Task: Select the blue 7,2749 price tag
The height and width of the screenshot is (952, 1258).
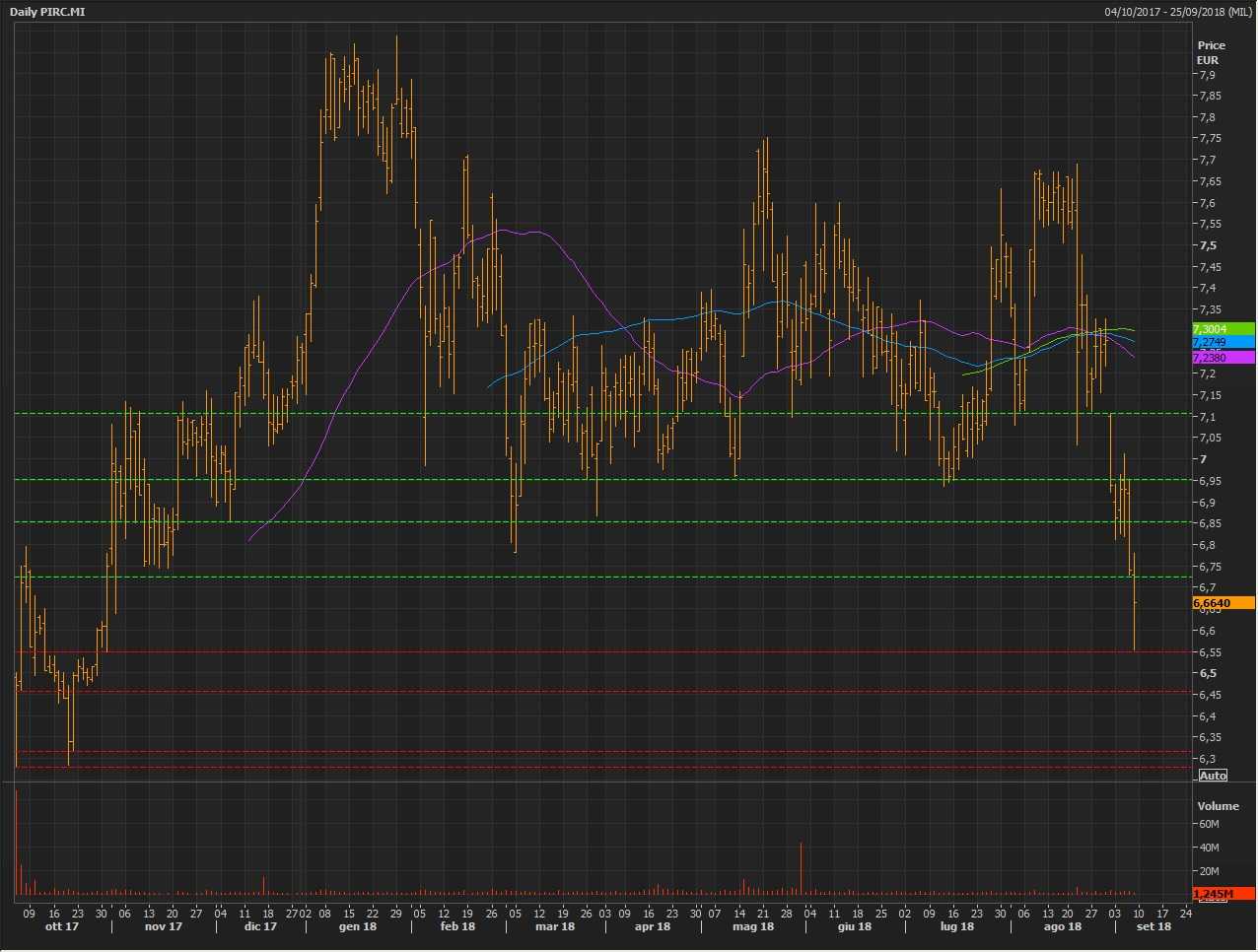Action: [1223, 342]
